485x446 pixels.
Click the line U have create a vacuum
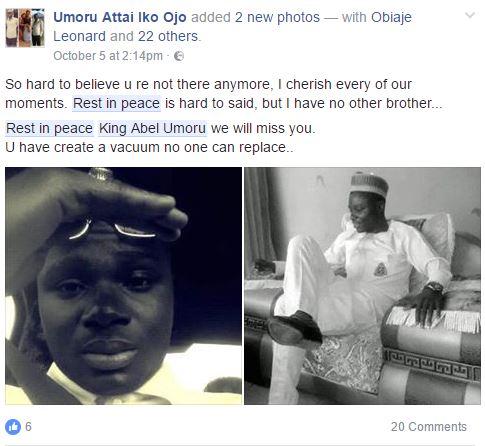tap(149, 147)
